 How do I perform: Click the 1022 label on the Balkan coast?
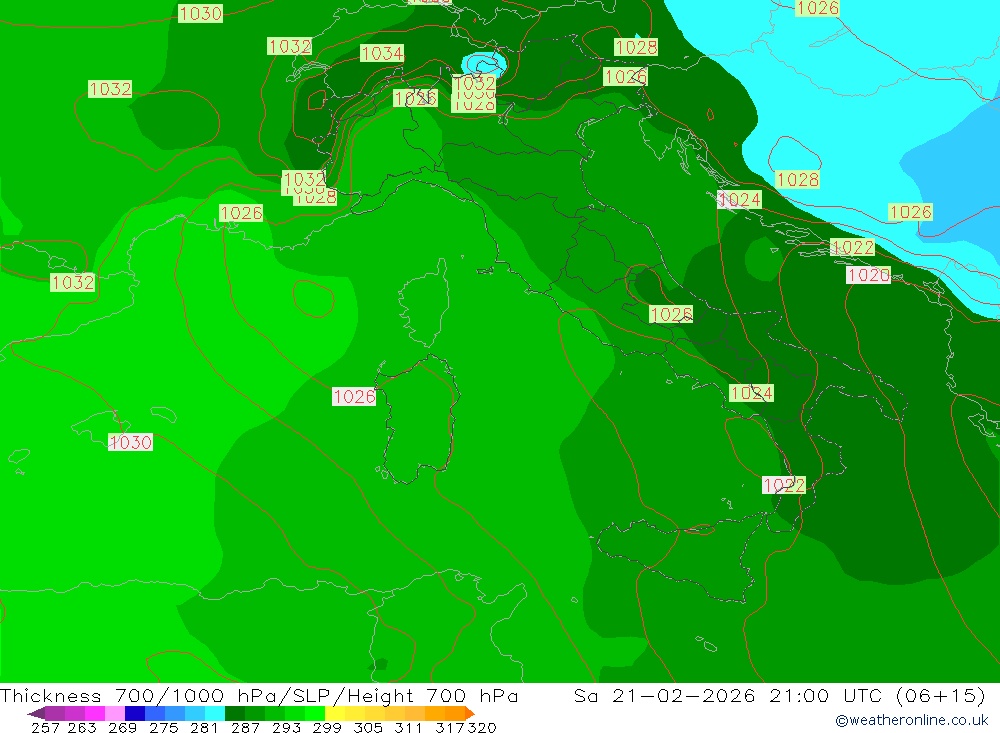pos(853,247)
